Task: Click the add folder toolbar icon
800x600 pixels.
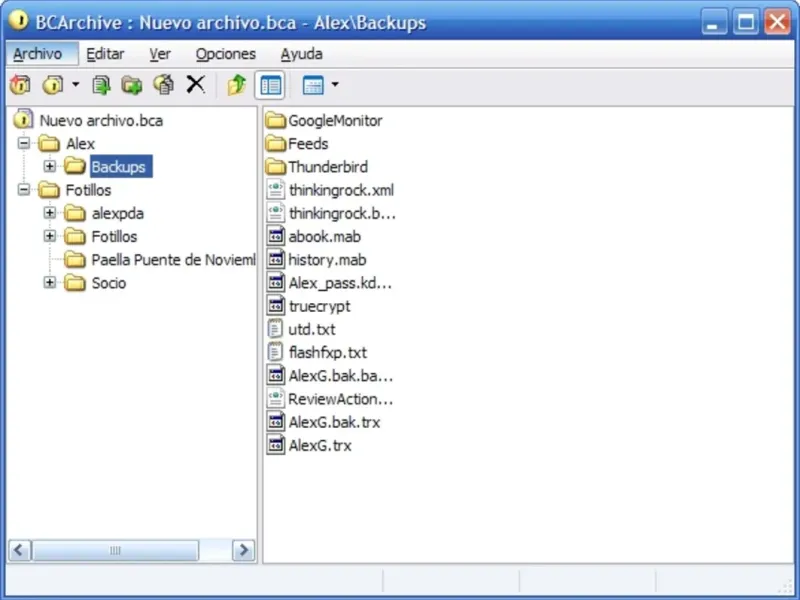Action: click(x=132, y=85)
